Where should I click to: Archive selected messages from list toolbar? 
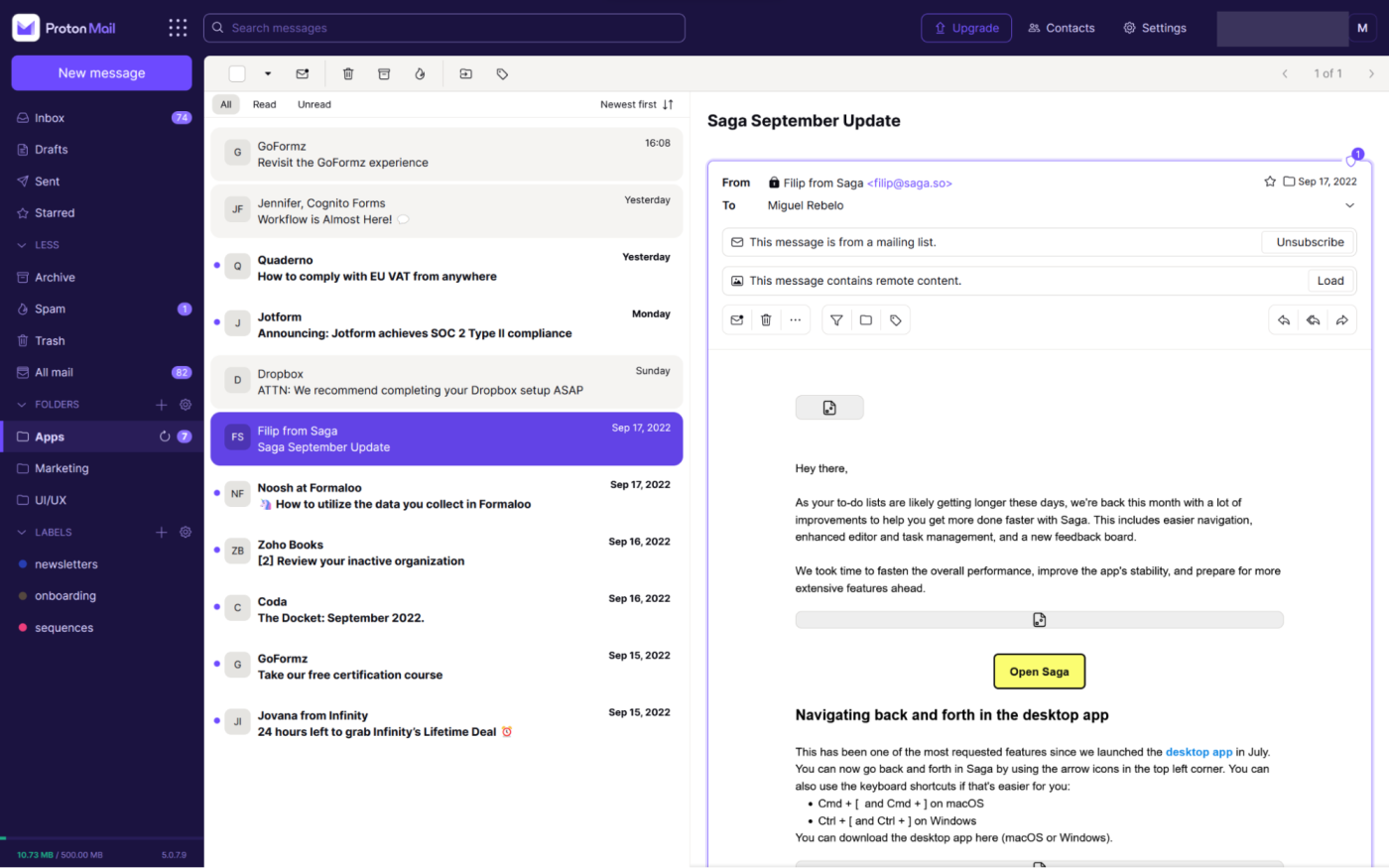(x=384, y=73)
